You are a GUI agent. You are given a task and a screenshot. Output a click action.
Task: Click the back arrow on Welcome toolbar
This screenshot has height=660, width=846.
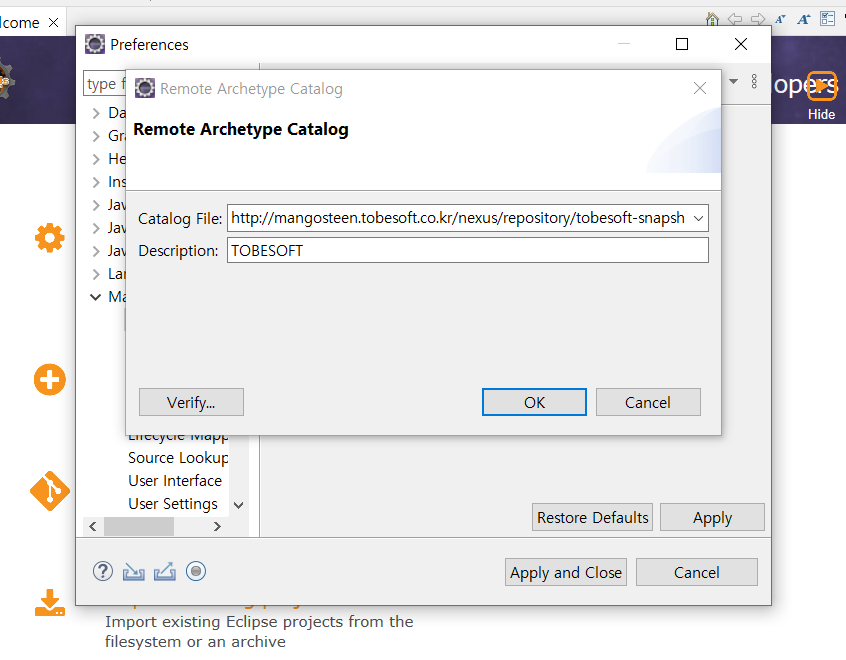735,19
